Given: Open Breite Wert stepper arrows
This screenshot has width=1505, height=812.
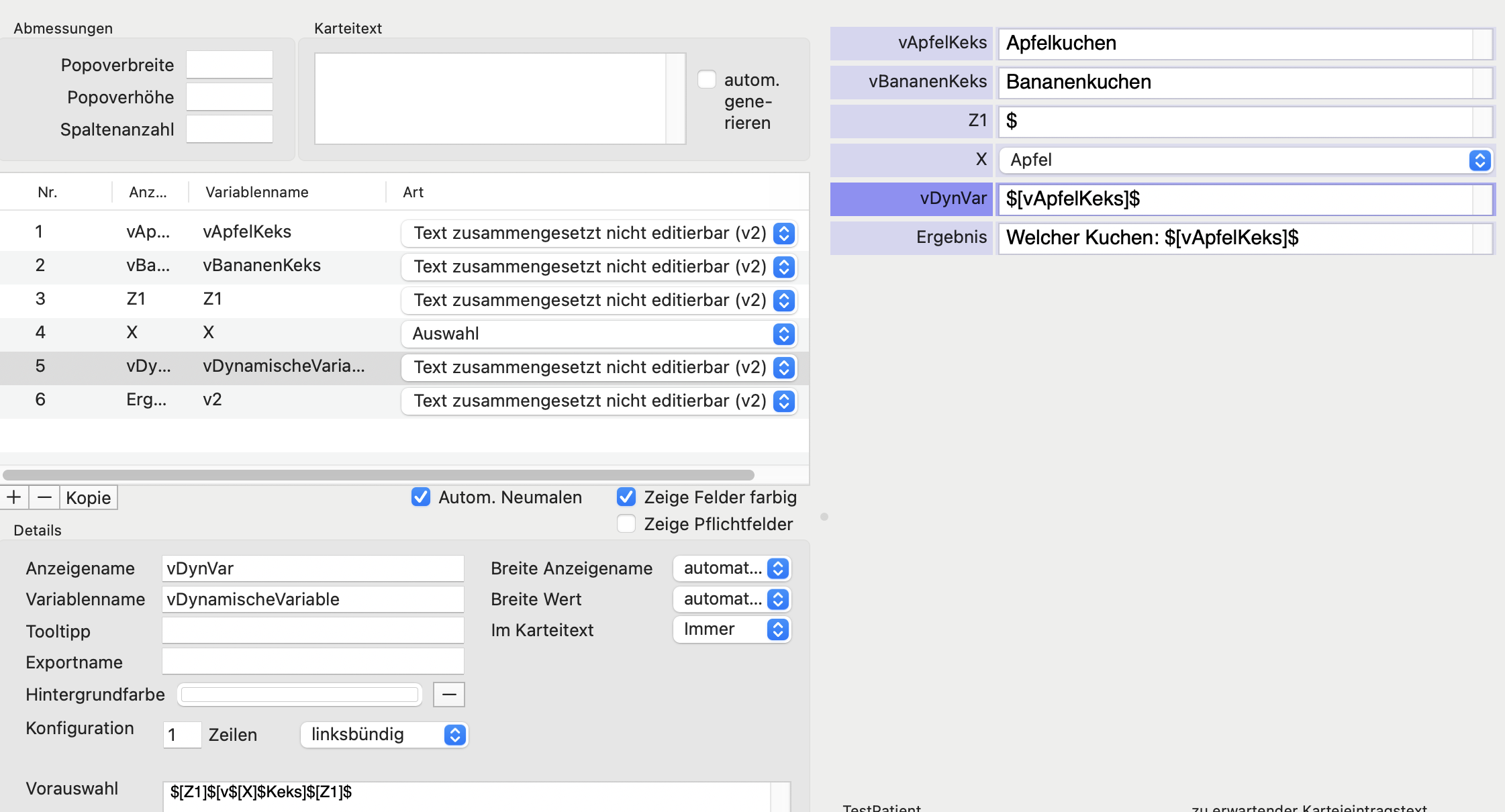Looking at the screenshot, I should click(778, 599).
